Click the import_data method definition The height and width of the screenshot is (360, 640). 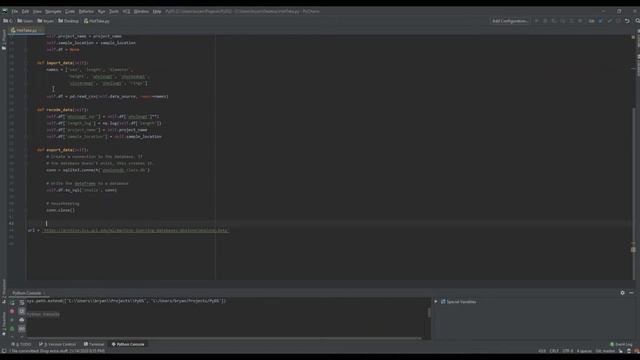62,63
